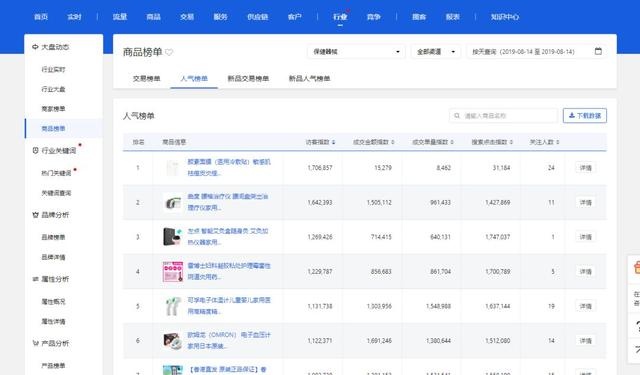Click visitor index value 1,706,857
The width and height of the screenshot is (640, 375).
coord(320,168)
